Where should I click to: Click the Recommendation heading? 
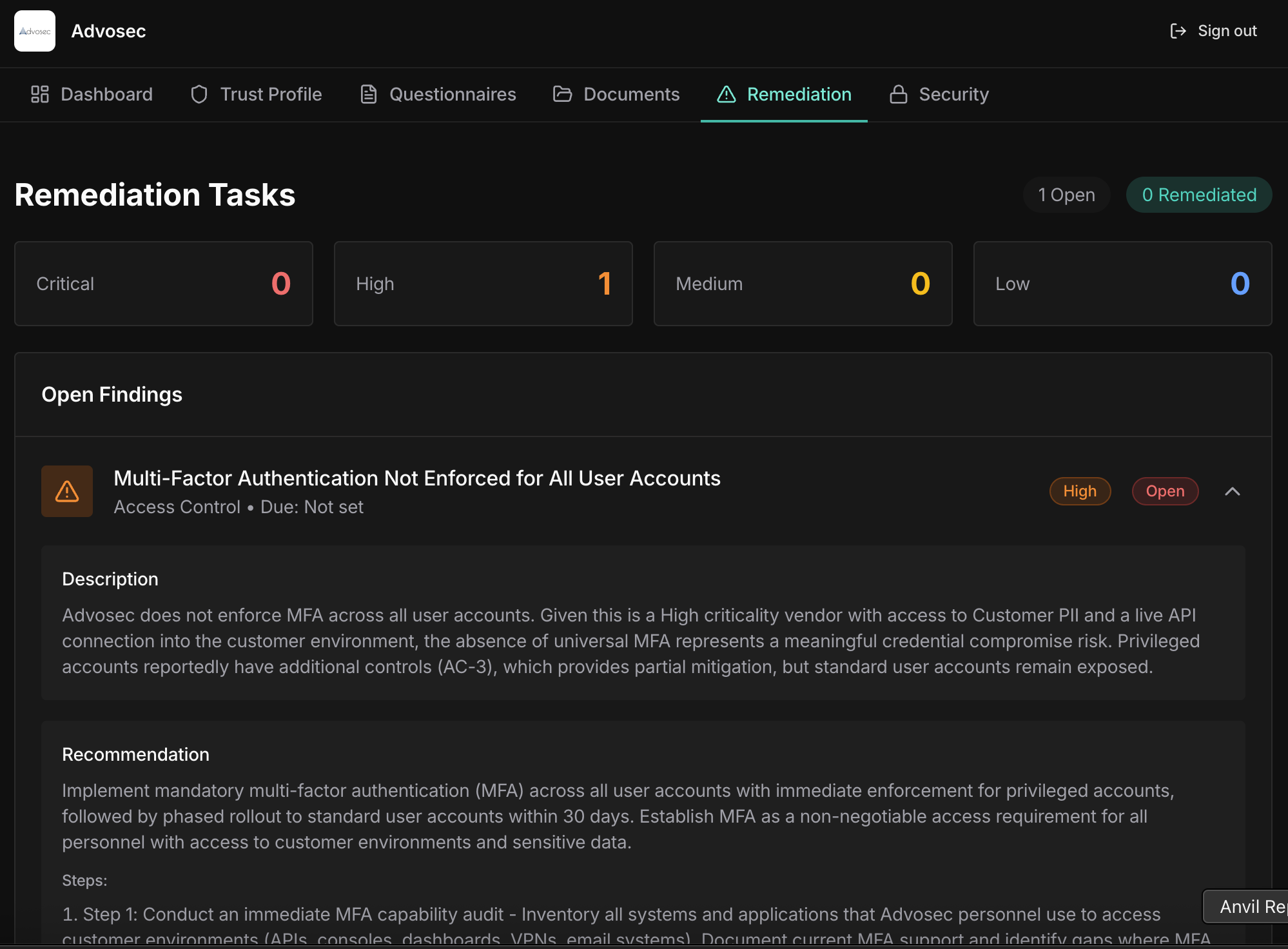tap(136, 754)
